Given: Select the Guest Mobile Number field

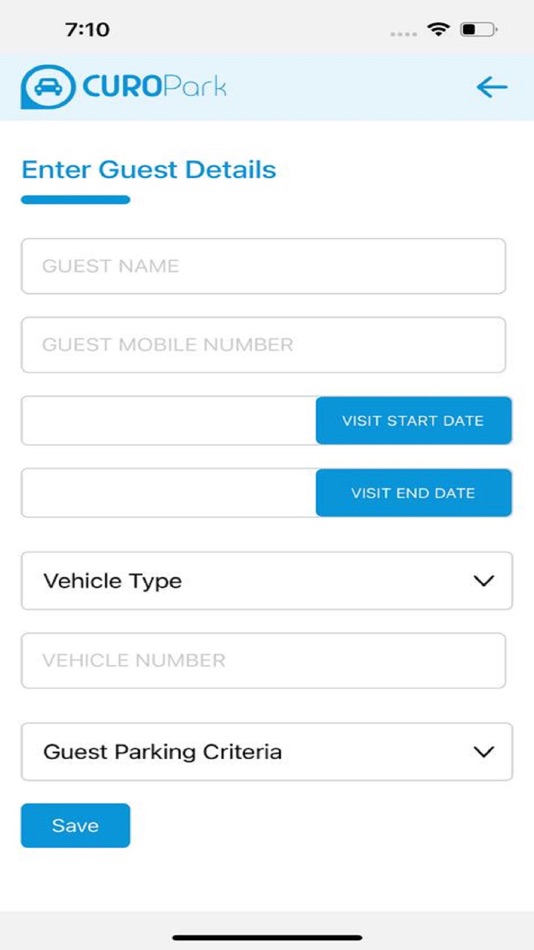Looking at the screenshot, I should (x=263, y=345).
